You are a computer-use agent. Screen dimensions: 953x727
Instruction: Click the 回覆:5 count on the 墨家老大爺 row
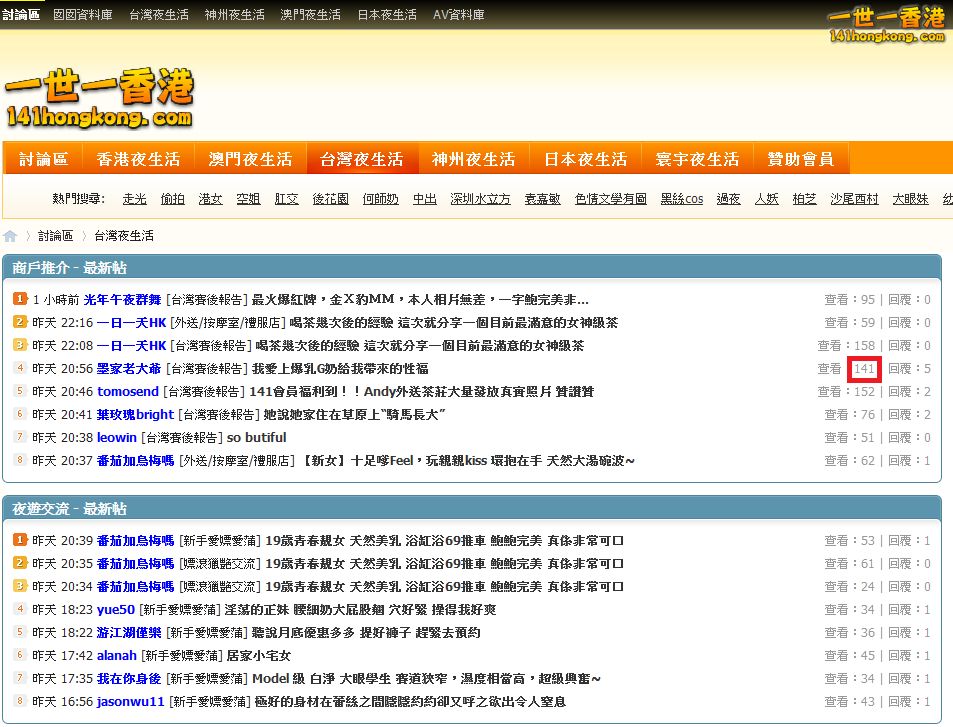point(909,369)
